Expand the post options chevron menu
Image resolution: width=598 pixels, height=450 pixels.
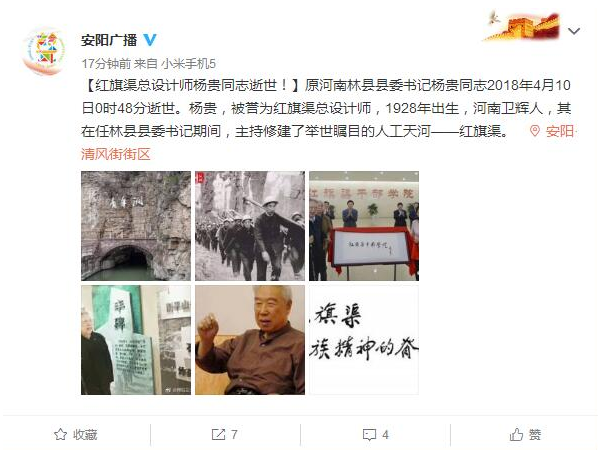(574, 31)
